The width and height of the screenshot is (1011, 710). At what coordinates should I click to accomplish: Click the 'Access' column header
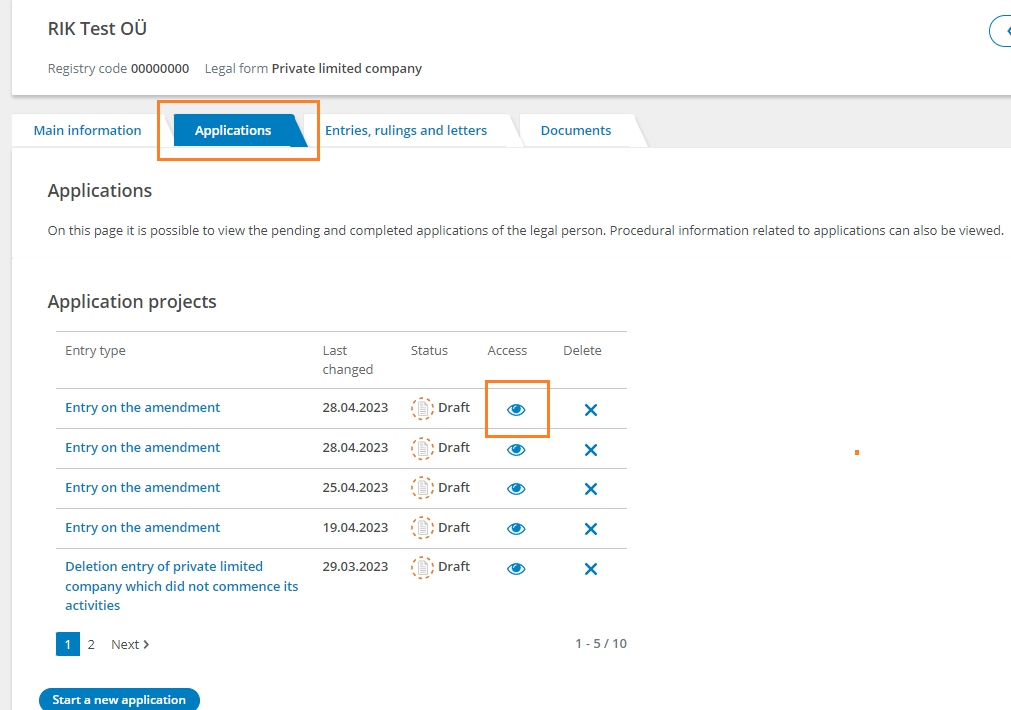tap(507, 351)
